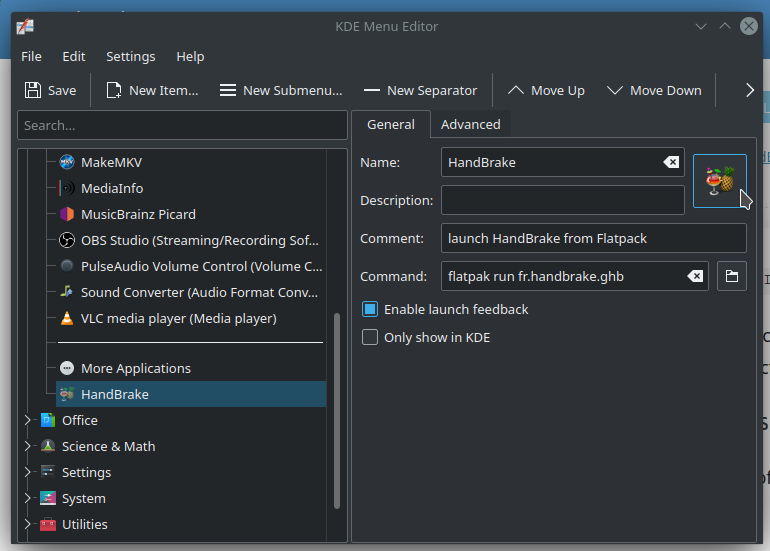Open the File menu
The image size is (770, 551).
(x=31, y=56)
